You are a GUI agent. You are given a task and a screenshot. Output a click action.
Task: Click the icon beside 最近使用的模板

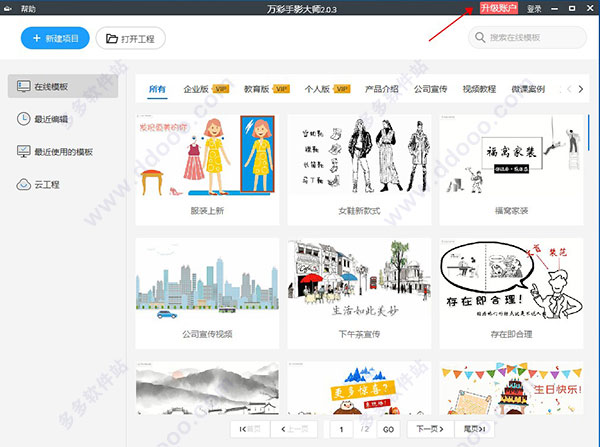(x=24, y=152)
